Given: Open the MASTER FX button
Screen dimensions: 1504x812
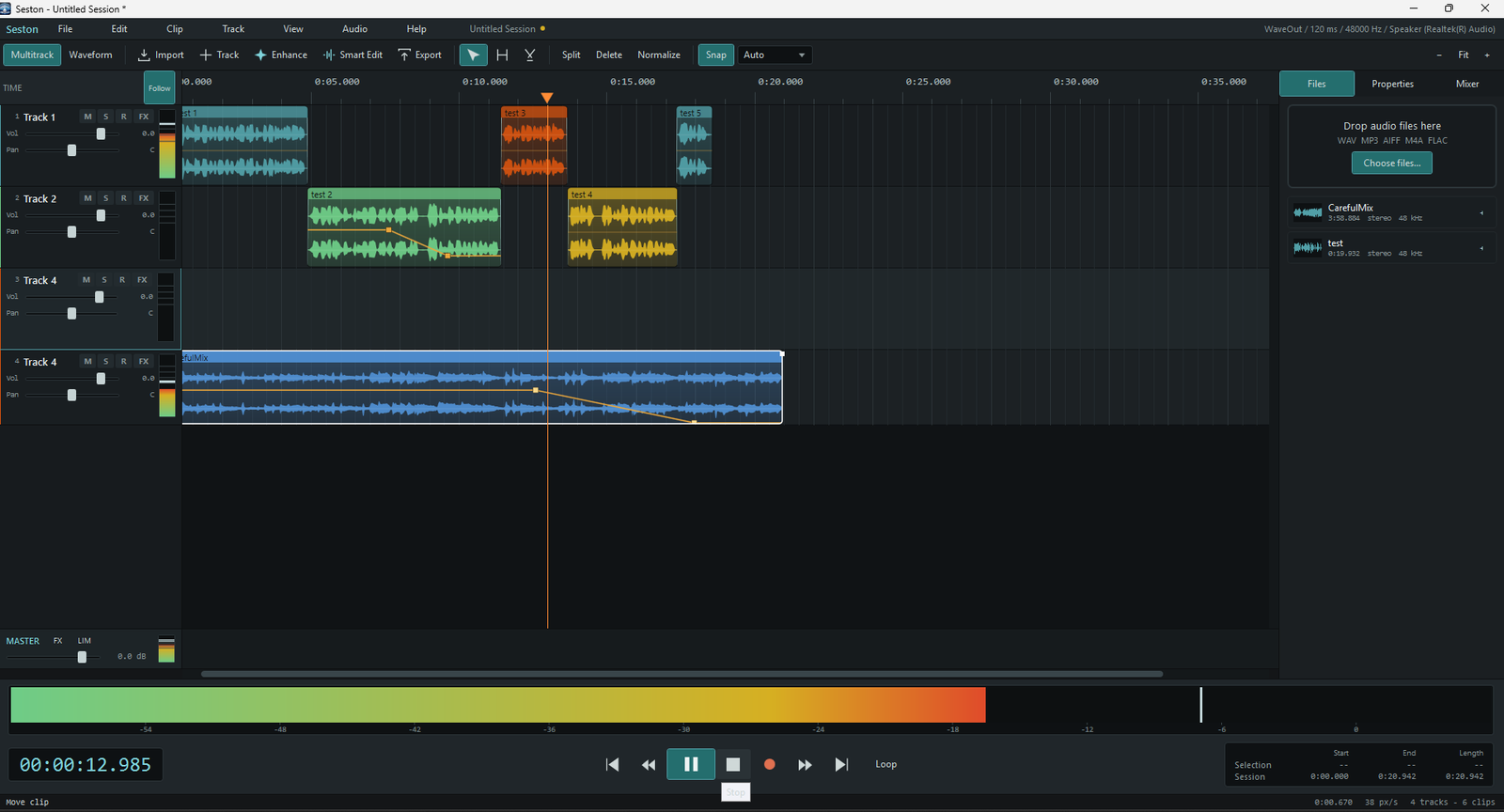Looking at the screenshot, I should click(x=57, y=641).
